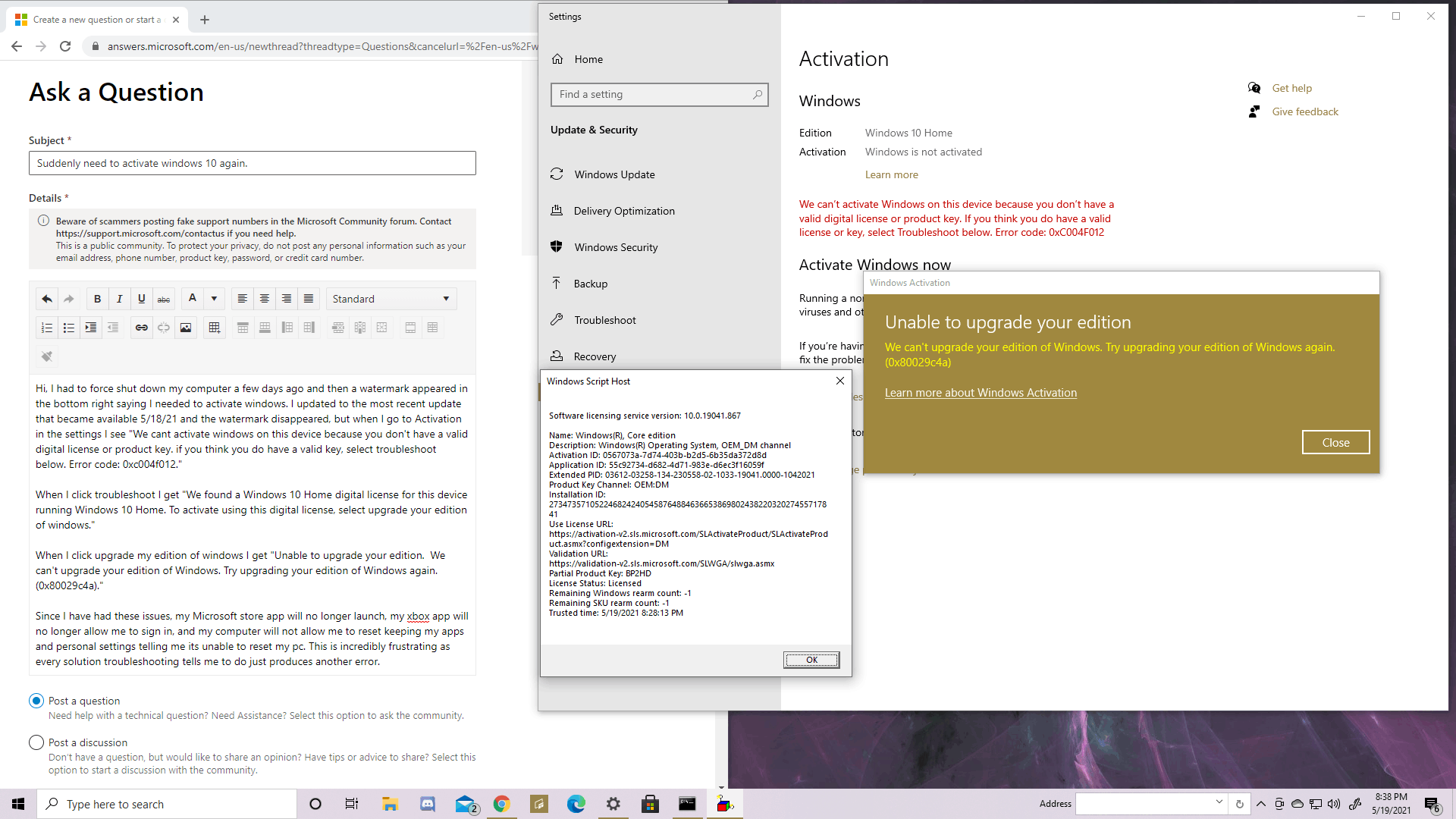Expand the font color dropdown arrow

pos(214,299)
